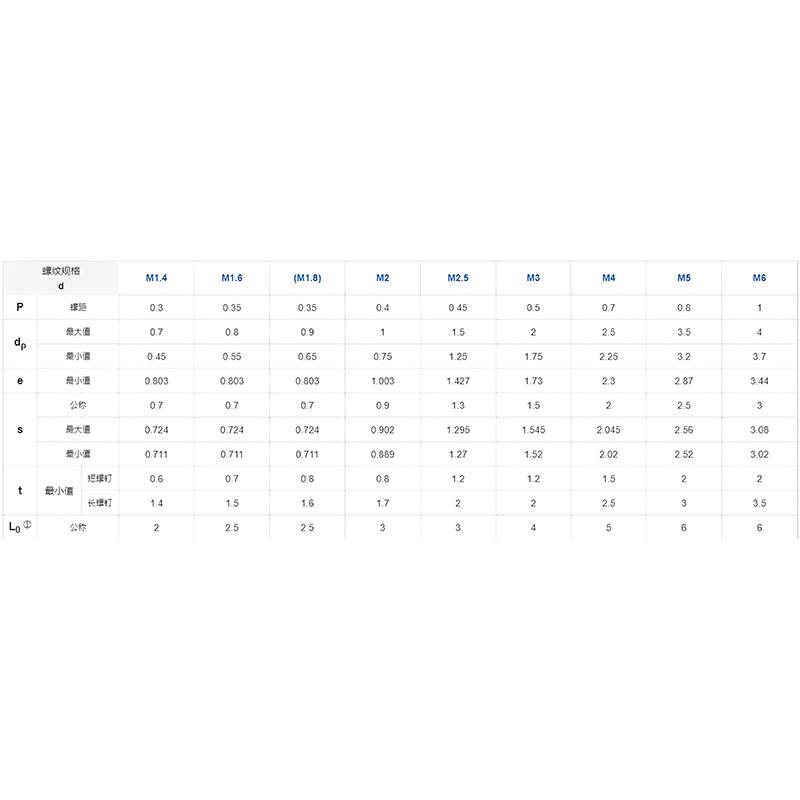The height and width of the screenshot is (800, 800).
Task: Click the 2.045 cell under M4
Action: click(609, 429)
